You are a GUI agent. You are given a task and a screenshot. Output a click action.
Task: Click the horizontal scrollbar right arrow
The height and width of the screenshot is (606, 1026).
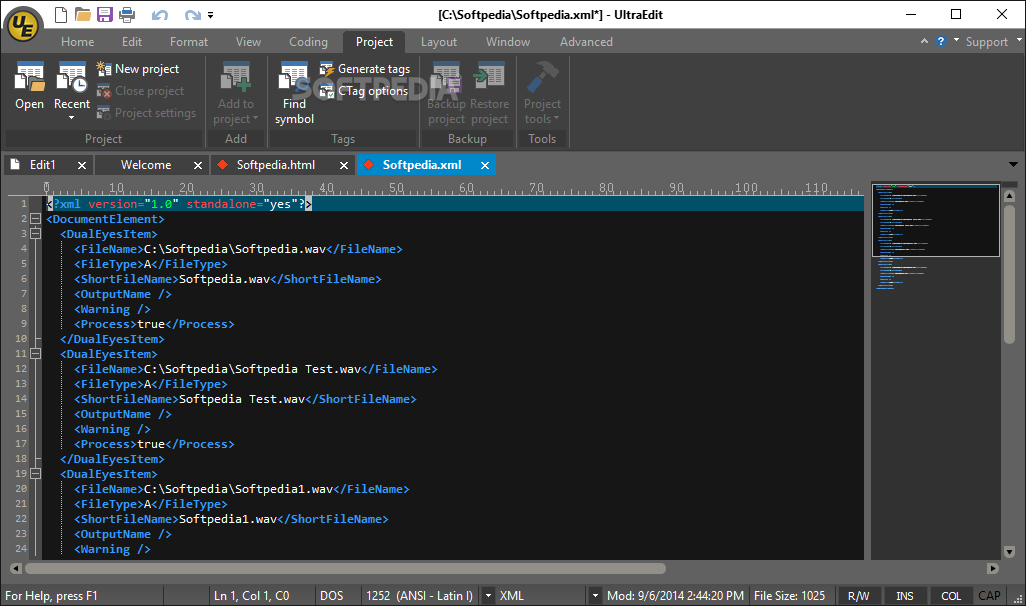click(993, 569)
